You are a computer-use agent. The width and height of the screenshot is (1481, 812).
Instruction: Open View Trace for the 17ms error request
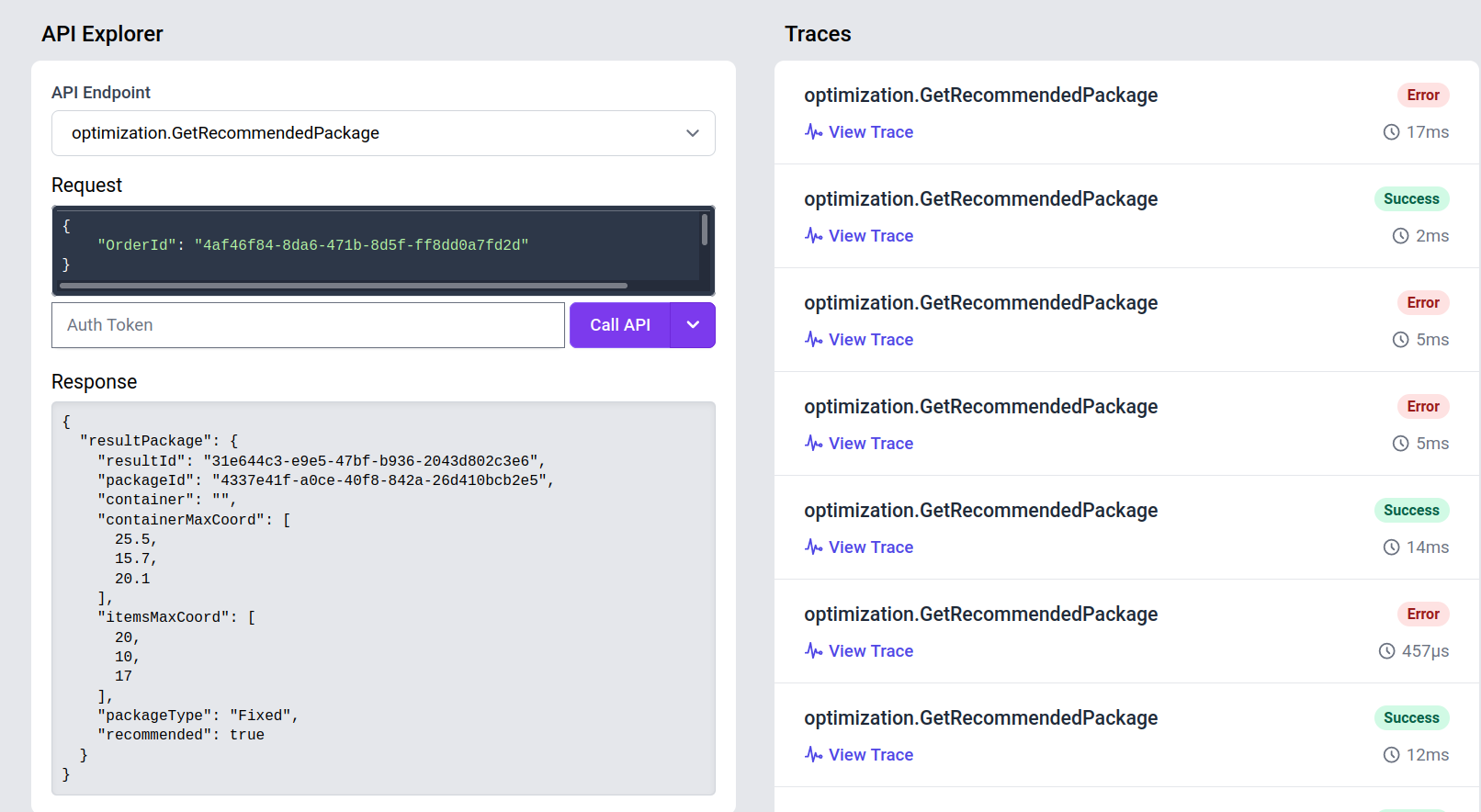[870, 132]
